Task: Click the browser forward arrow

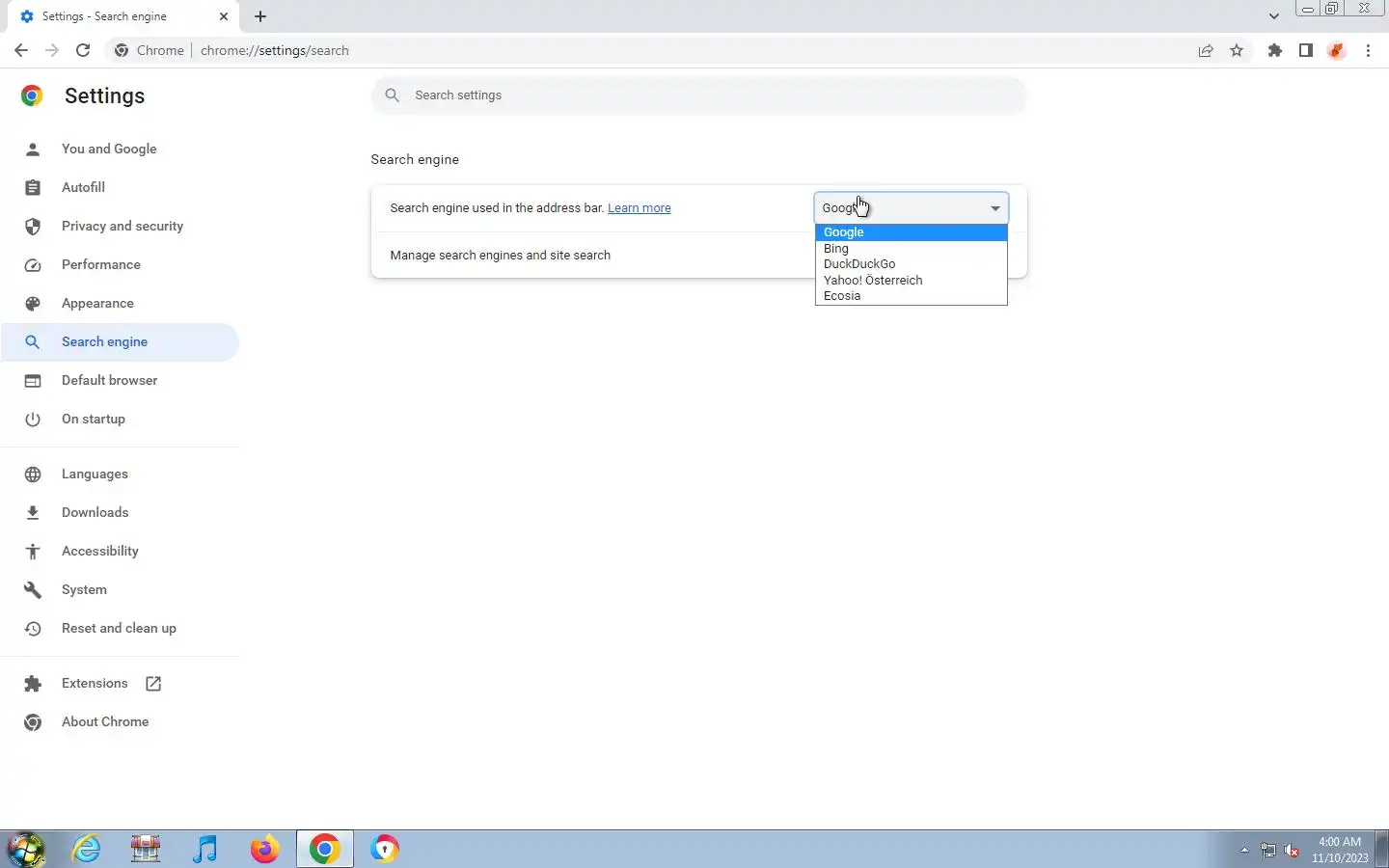Action: coord(52,50)
